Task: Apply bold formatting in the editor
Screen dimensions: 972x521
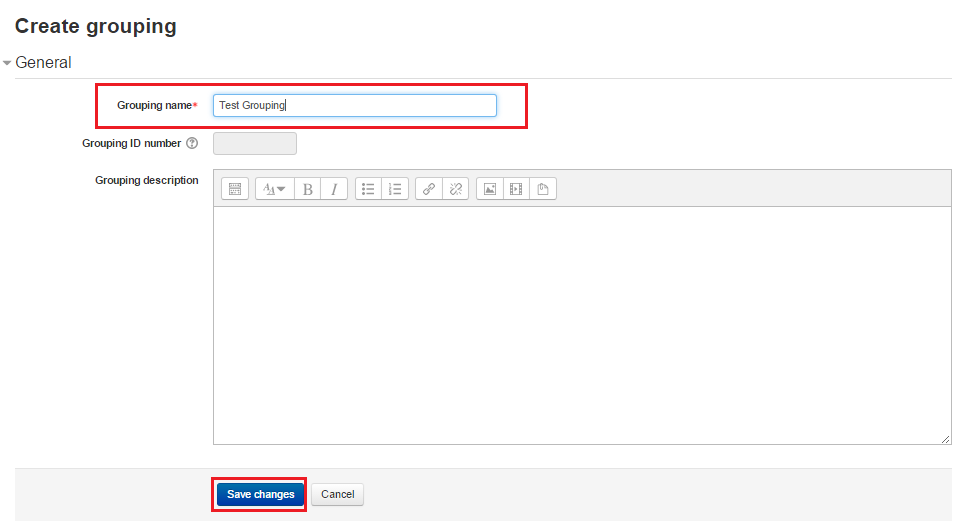Action: (308, 189)
